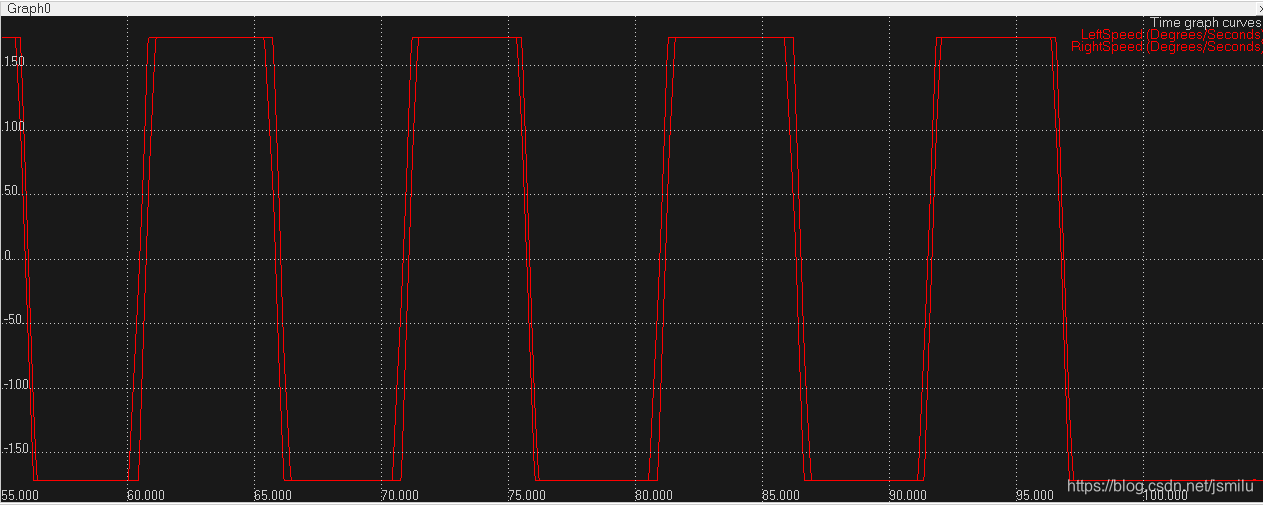This screenshot has height=505, width=1263.
Task: Click the -150 y-axis label
Action: pyautogui.click(x=15, y=448)
